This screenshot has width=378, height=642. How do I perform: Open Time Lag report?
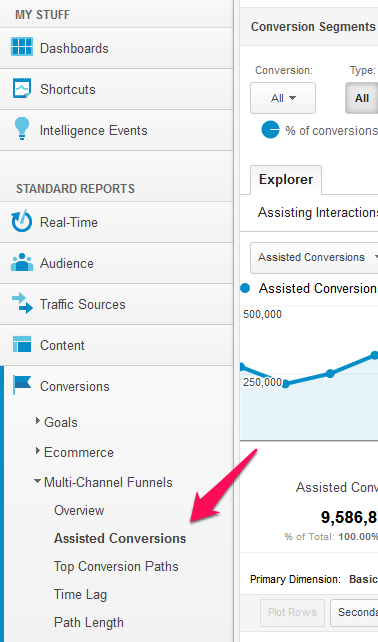tap(80, 595)
